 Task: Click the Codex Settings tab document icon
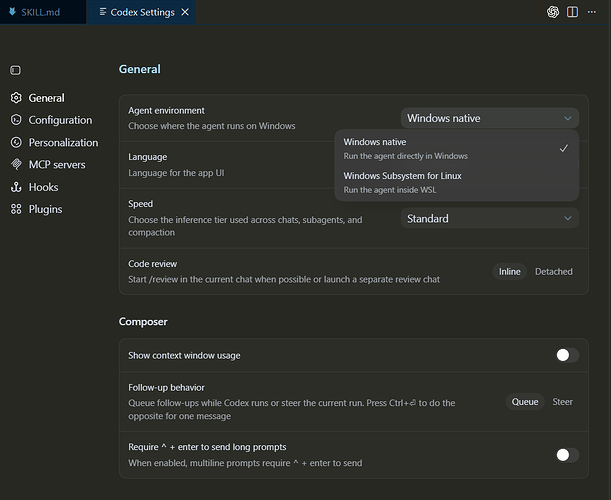102,12
